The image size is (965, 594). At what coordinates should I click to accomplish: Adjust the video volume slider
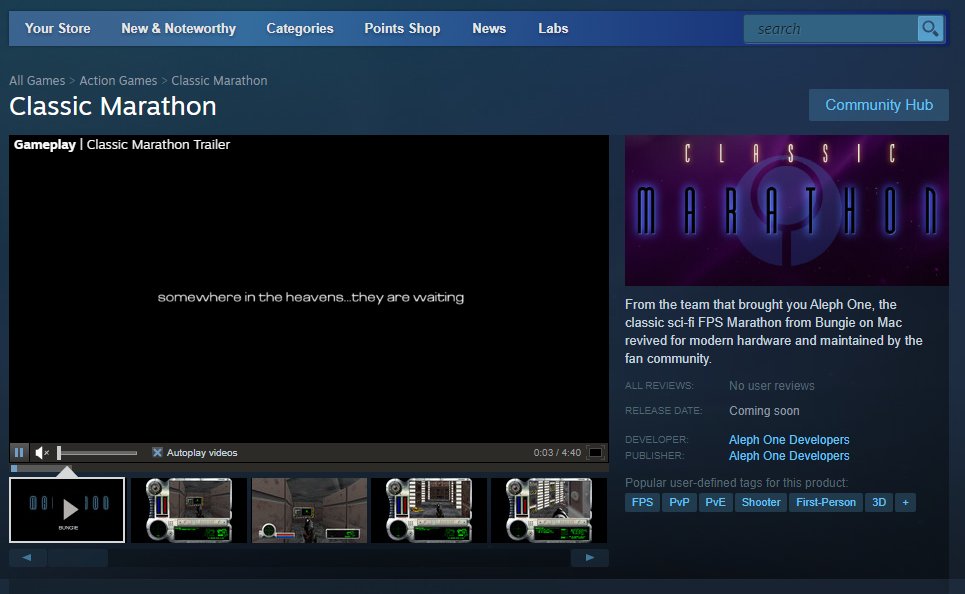(x=97, y=453)
